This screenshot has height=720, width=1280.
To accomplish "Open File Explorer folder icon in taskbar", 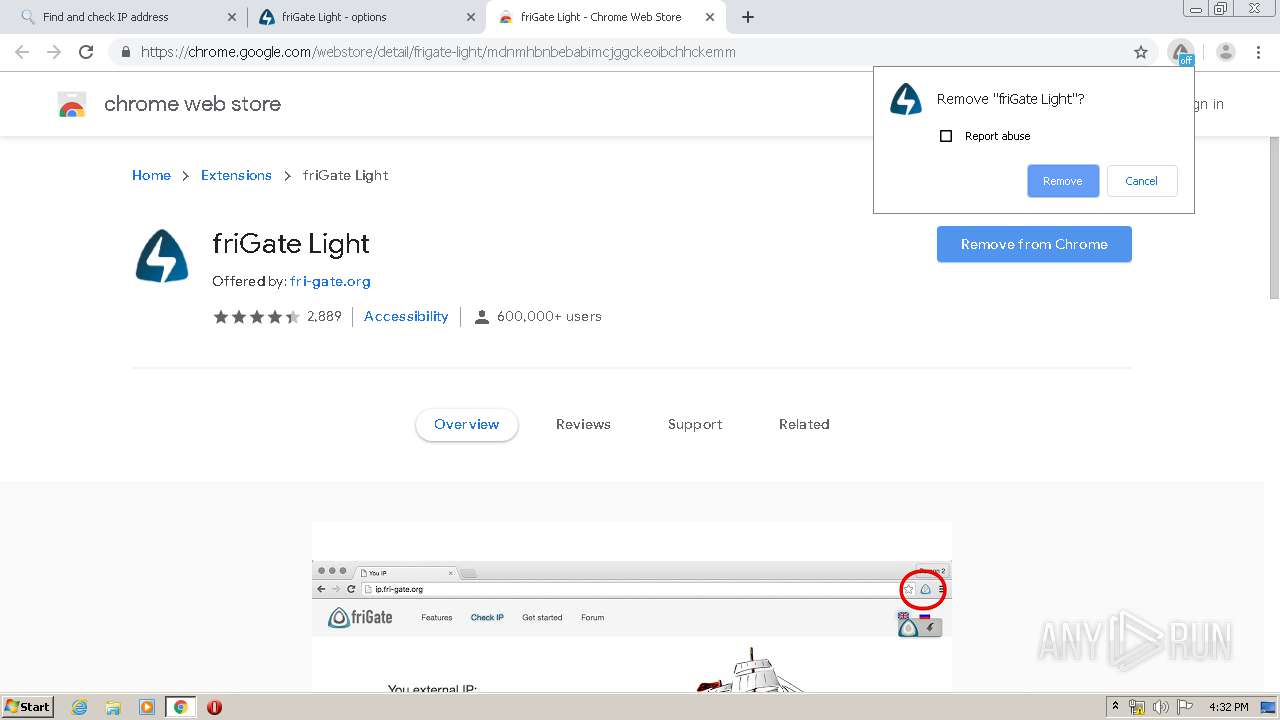I will pyautogui.click(x=113, y=707).
